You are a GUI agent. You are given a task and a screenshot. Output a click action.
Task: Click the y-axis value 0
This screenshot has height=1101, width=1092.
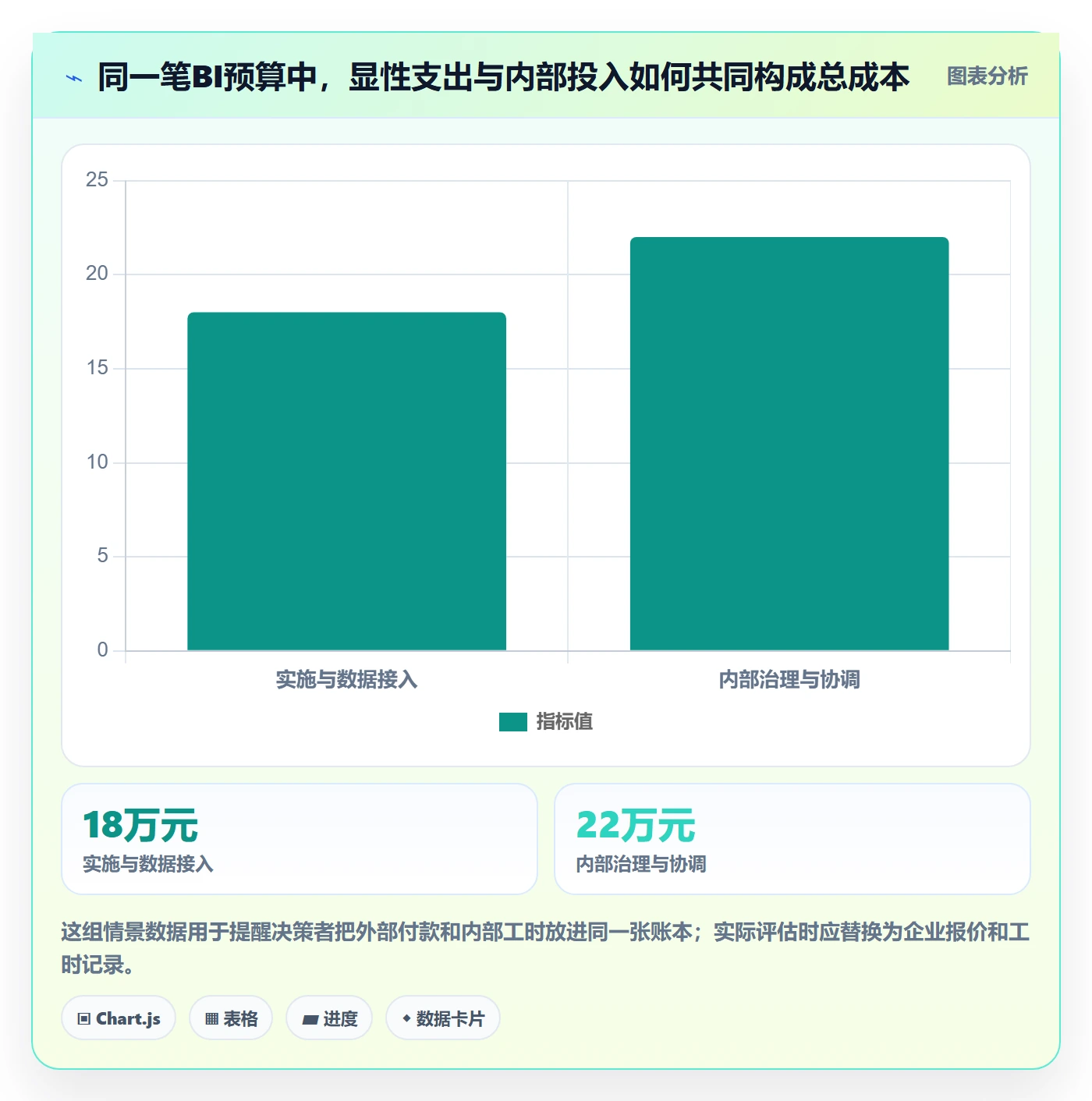tap(102, 650)
